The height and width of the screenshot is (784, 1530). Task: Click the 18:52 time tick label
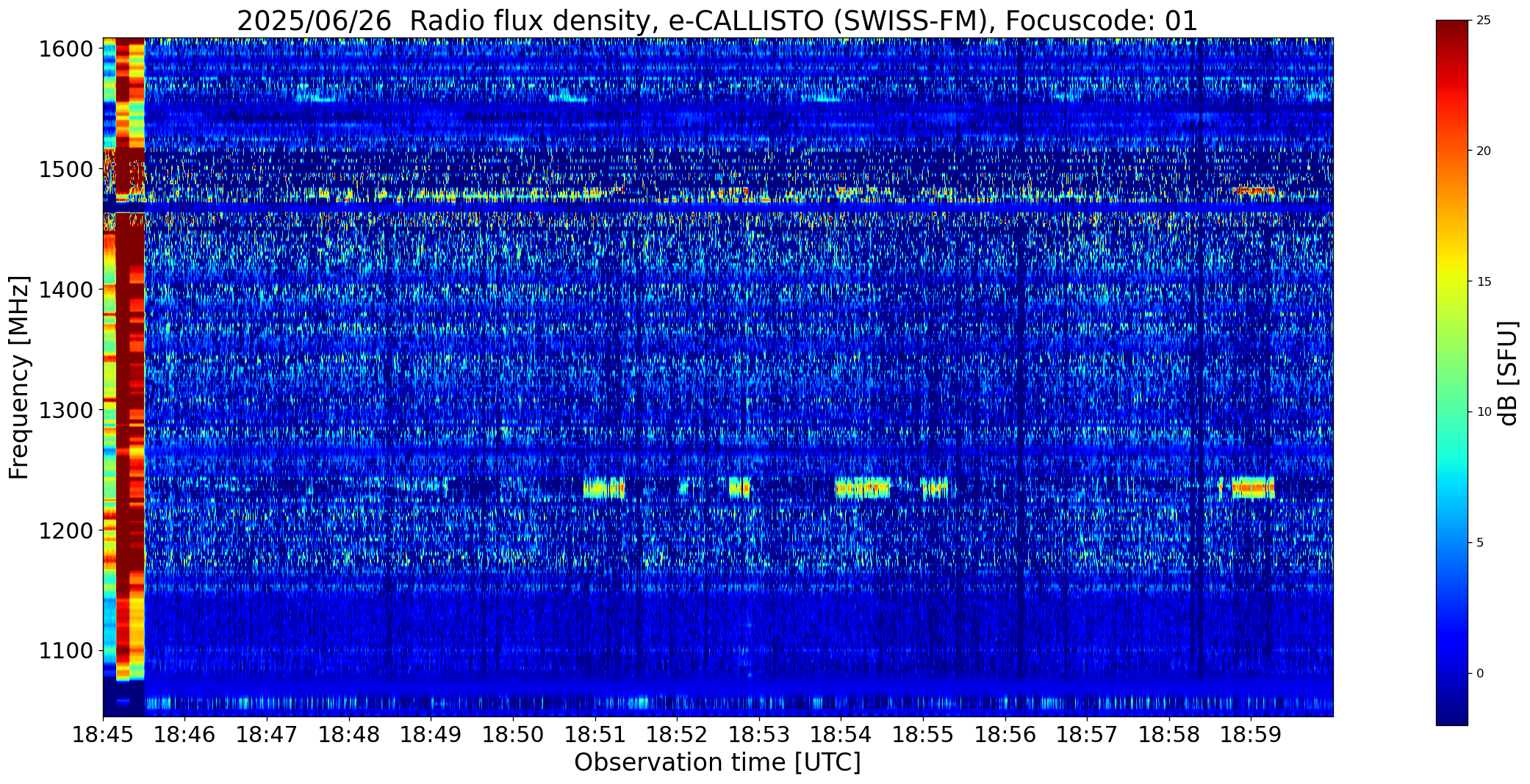[677, 735]
